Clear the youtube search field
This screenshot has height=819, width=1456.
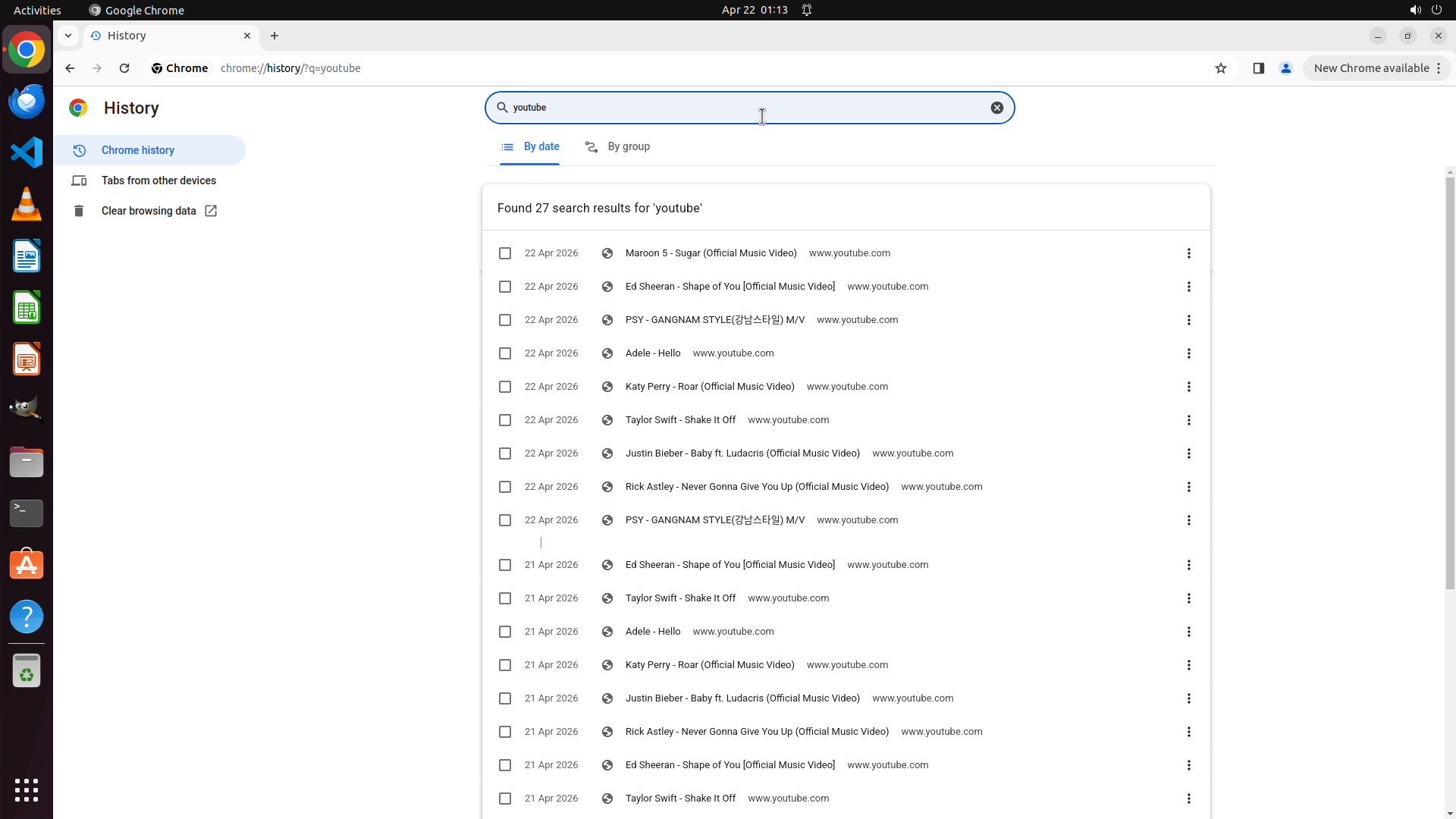(x=996, y=108)
